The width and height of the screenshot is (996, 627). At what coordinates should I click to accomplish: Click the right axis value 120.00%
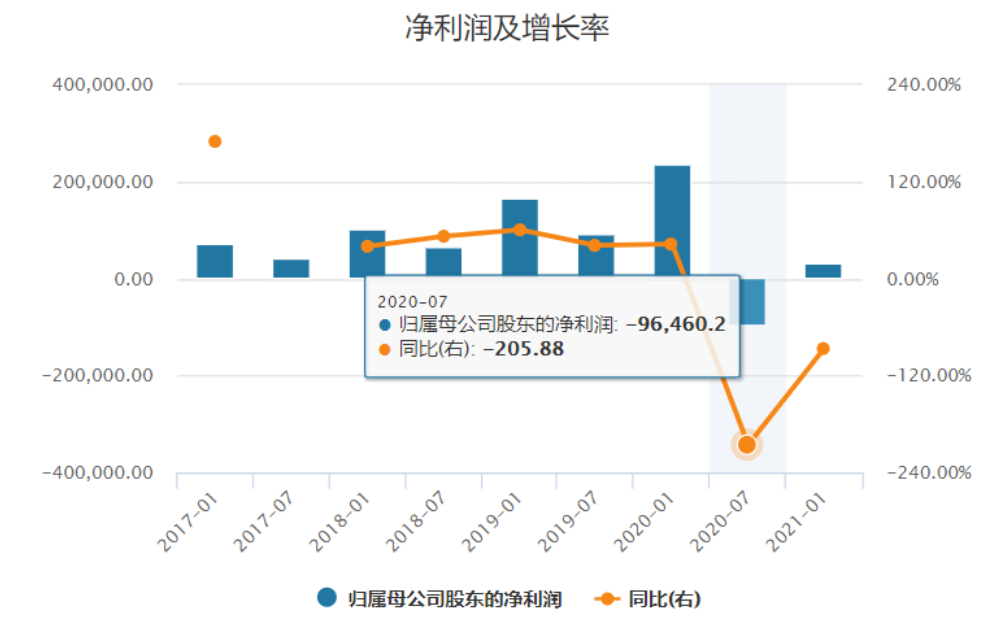point(924,182)
